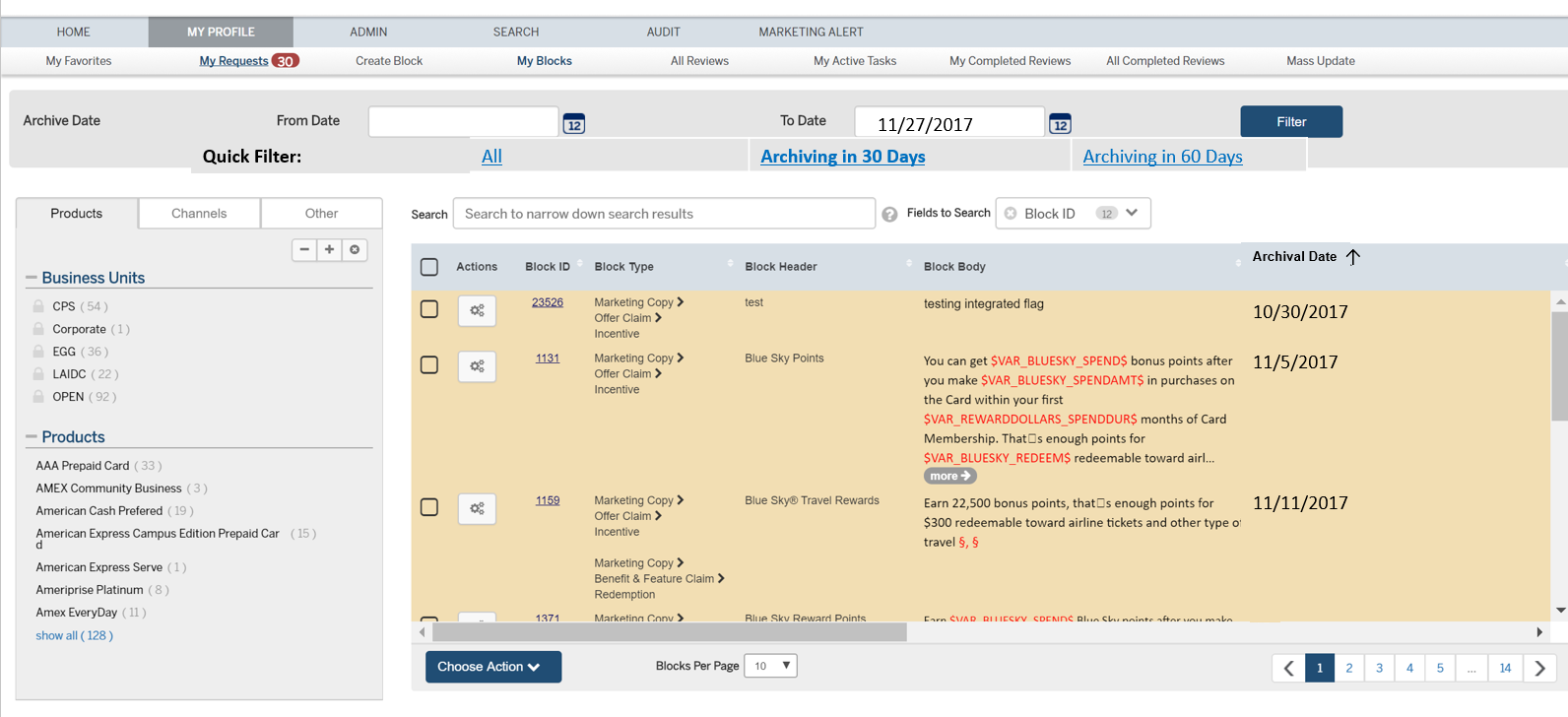Image resolution: width=1568 pixels, height=717 pixels.
Task: Click the vertical scrollbar up arrow
Action: (1560, 300)
